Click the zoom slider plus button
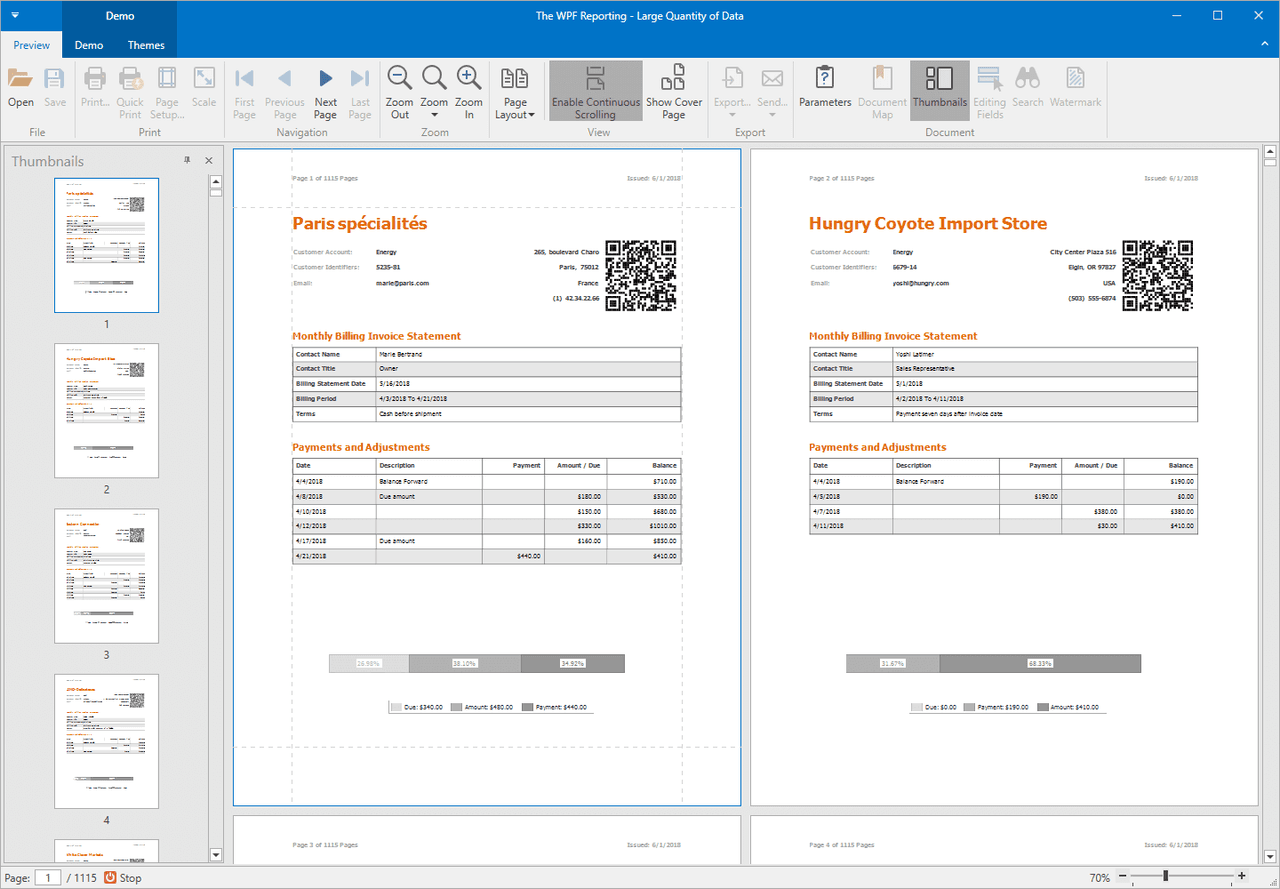This screenshot has width=1280, height=889. [x=1242, y=877]
